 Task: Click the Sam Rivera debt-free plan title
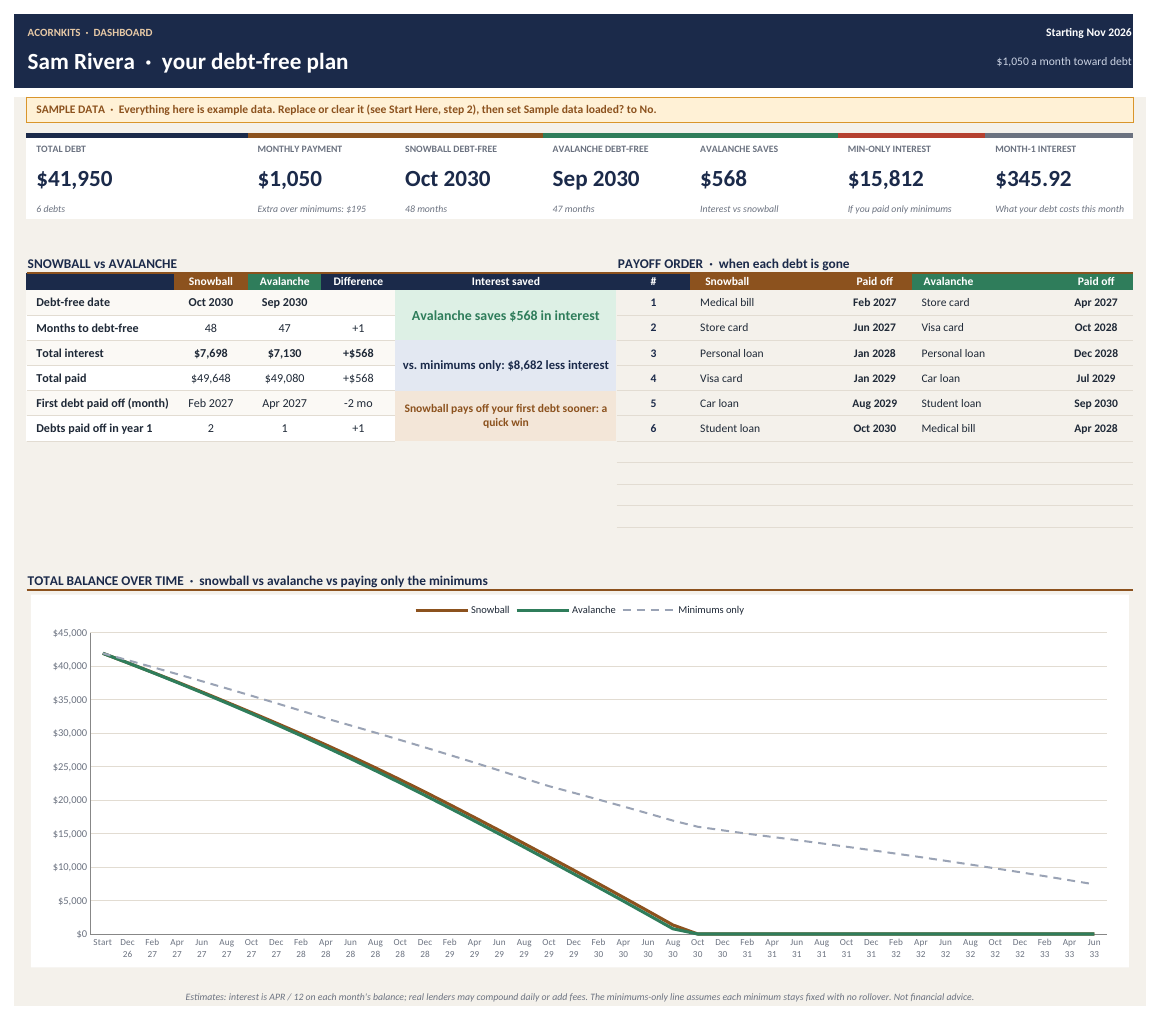pyautogui.click(x=188, y=61)
